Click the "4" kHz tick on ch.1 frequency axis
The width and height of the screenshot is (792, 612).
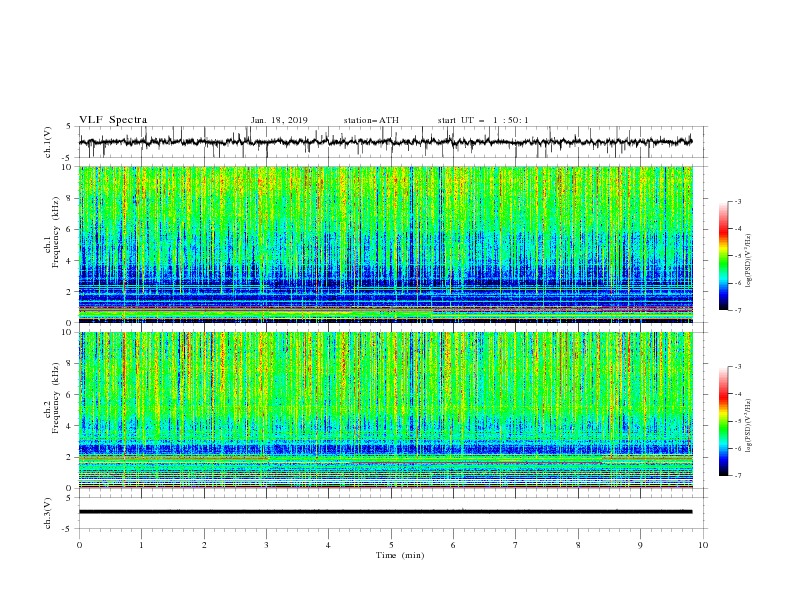pyautogui.click(x=70, y=261)
